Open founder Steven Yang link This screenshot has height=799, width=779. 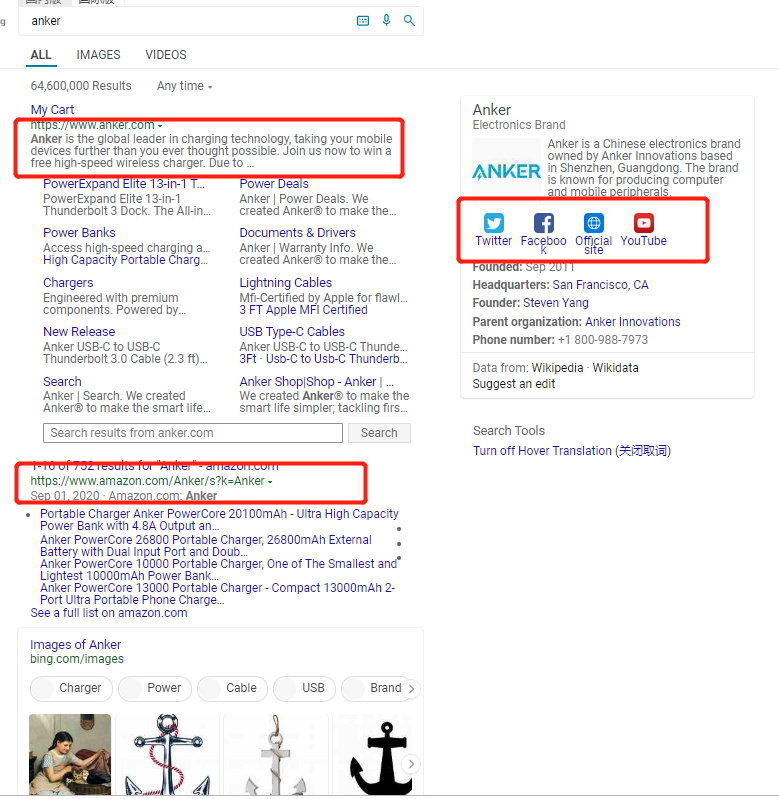click(556, 303)
